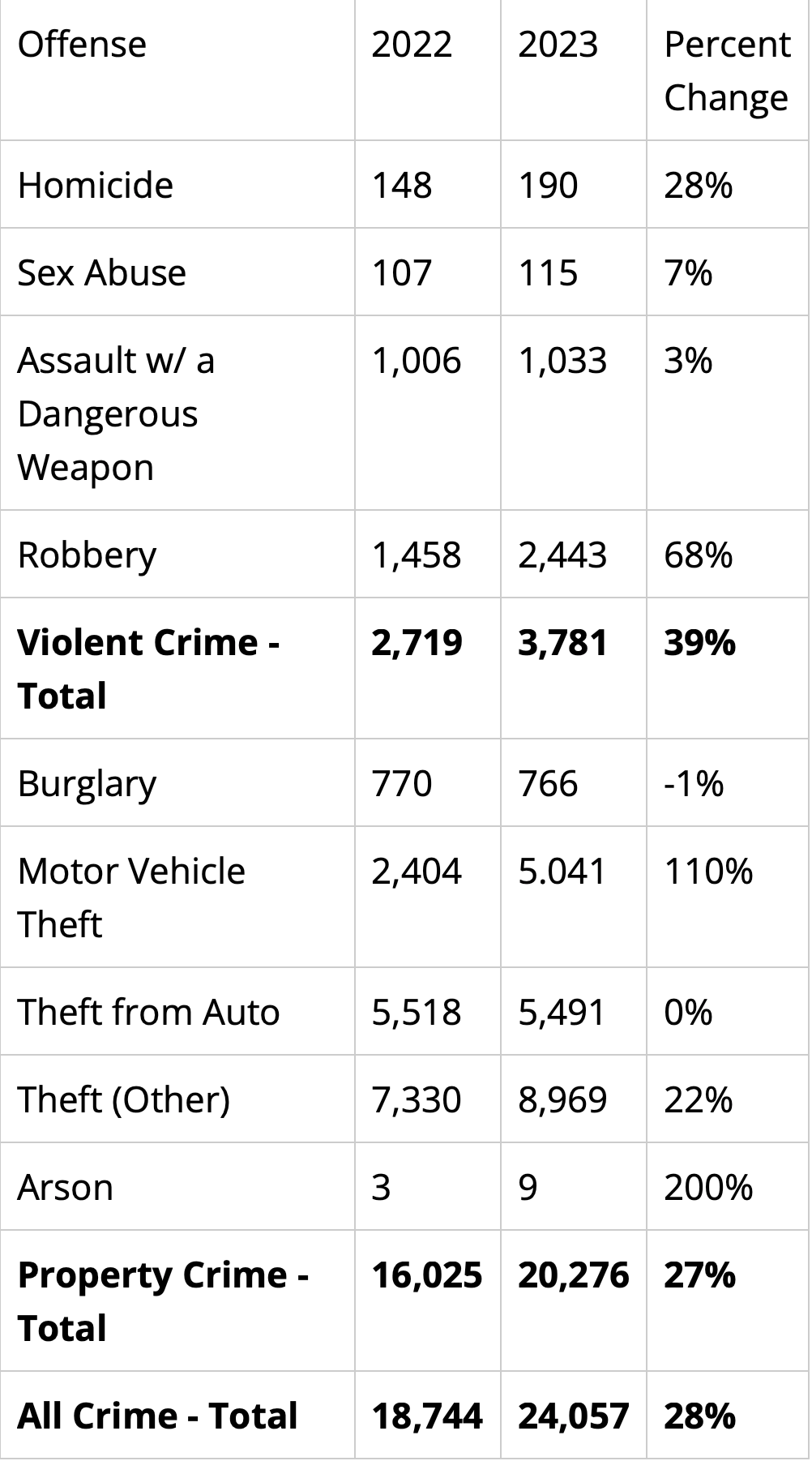Select the 2023 column header
This screenshot has width=812, height=1461.
coord(558,44)
